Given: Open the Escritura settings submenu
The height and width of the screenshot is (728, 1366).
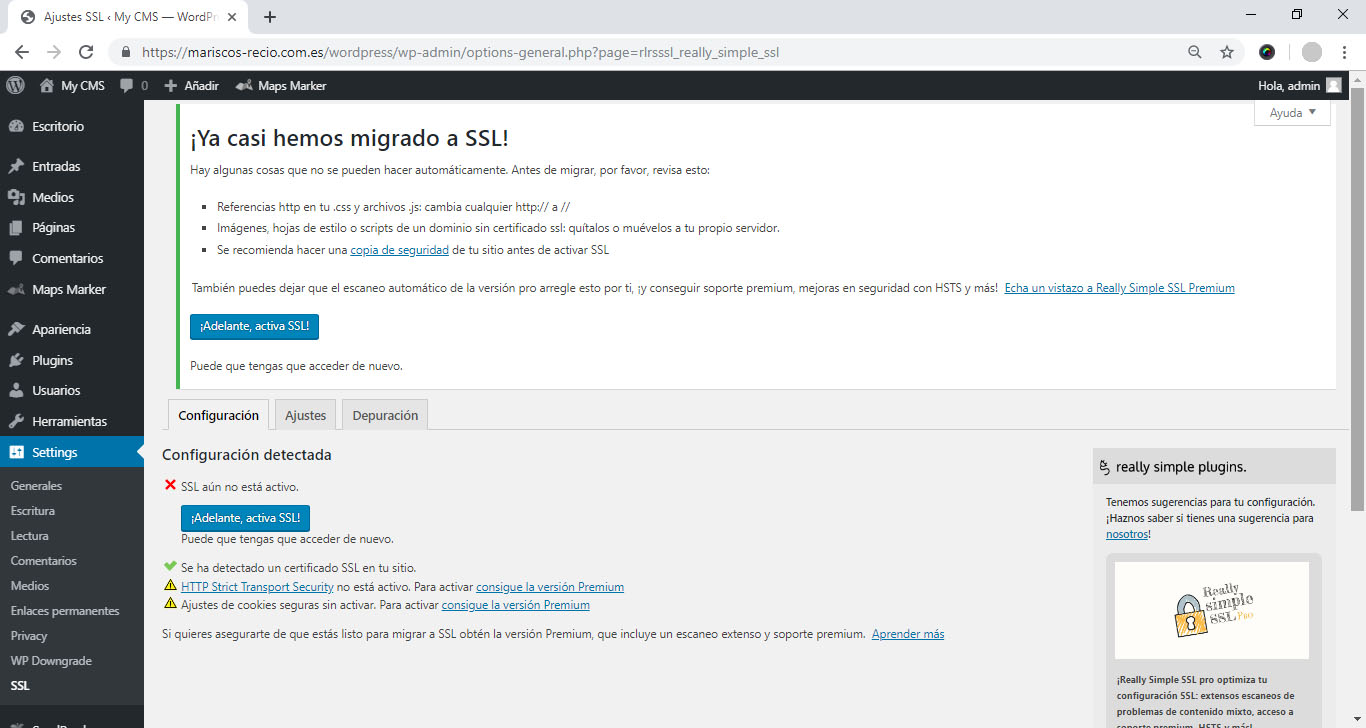Looking at the screenshot, I should [33, 511].
